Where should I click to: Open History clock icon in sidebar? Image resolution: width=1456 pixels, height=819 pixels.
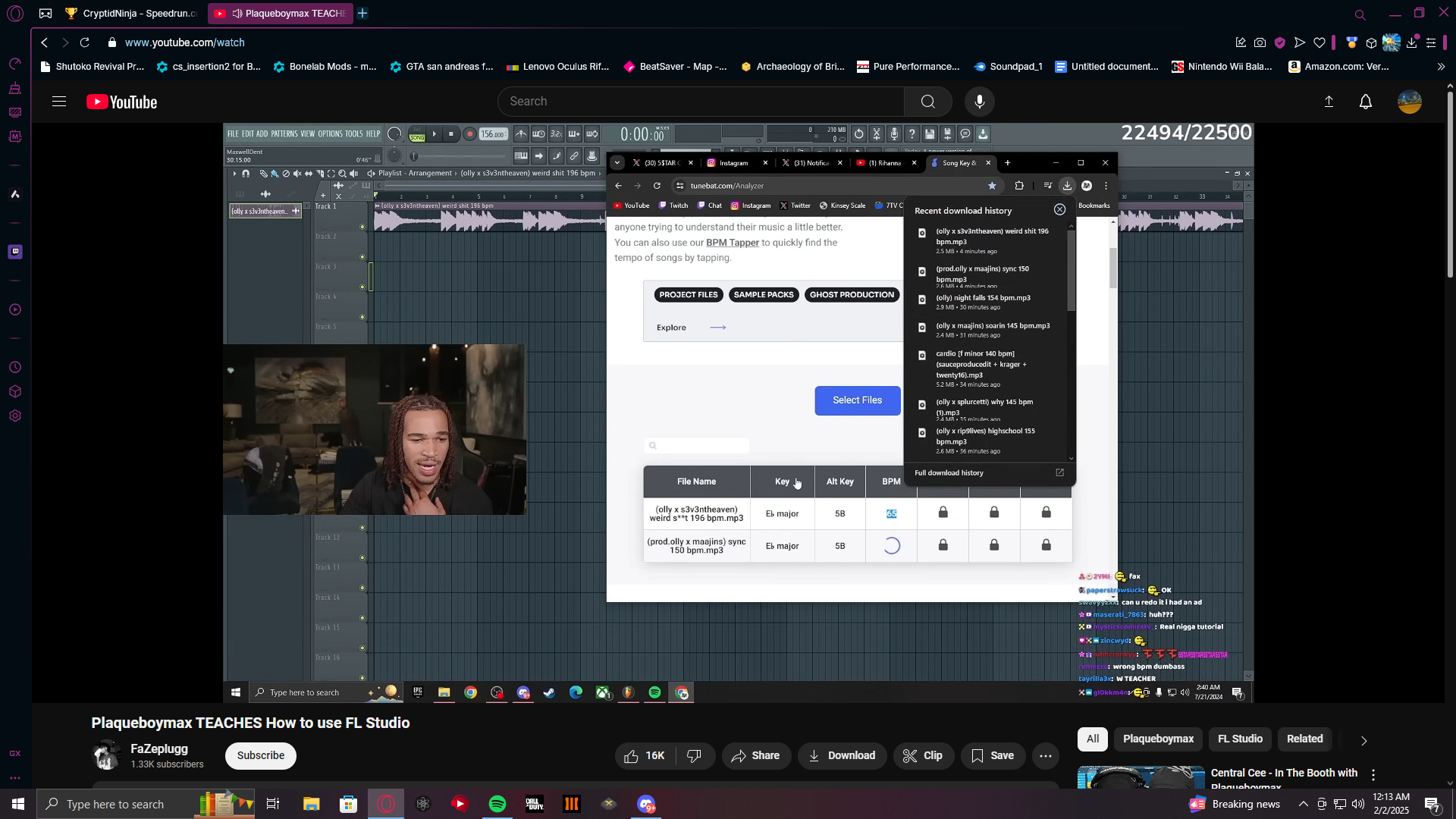[x=15, y=368]
